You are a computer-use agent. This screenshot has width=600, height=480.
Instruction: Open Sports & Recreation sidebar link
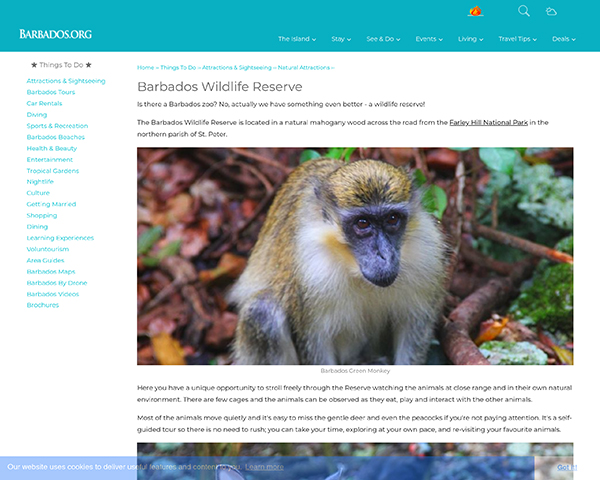57,126
